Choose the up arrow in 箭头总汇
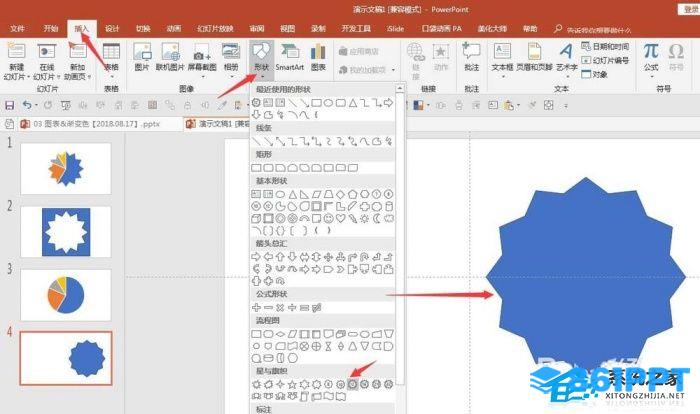 click(x=280, y=257)
